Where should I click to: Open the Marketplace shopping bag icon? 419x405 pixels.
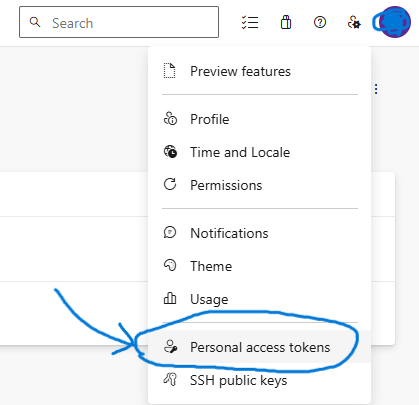coord(286,23)
